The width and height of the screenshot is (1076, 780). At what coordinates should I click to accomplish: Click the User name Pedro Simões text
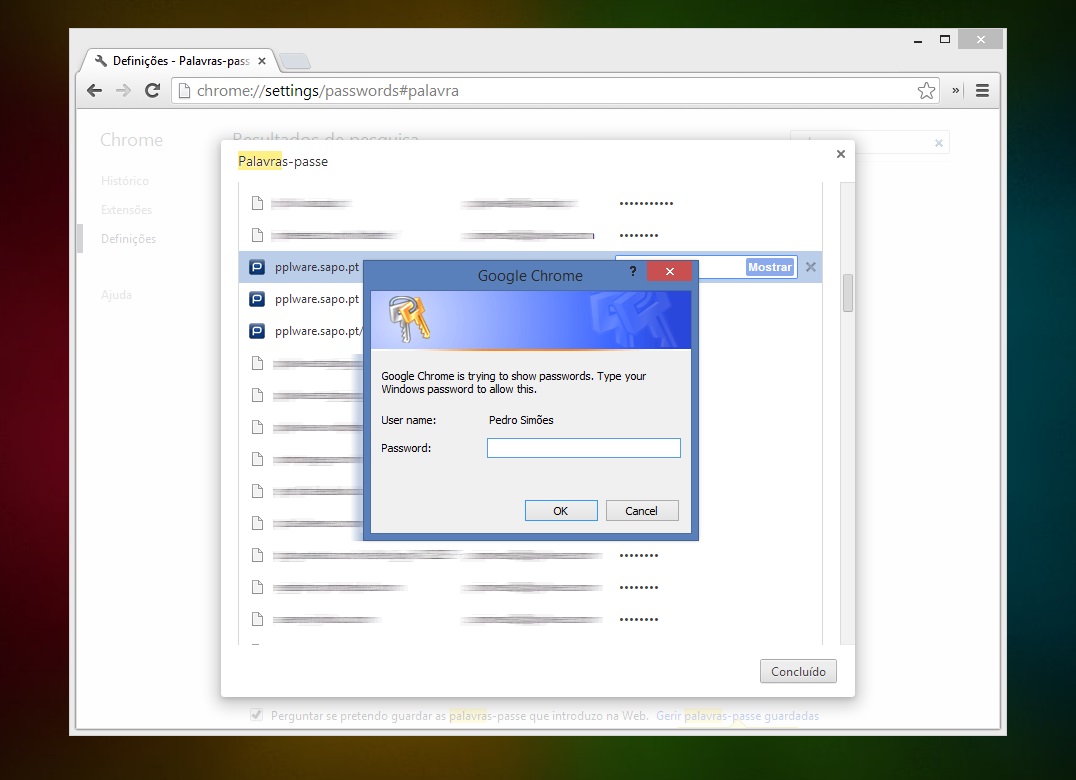coord(521,420)
